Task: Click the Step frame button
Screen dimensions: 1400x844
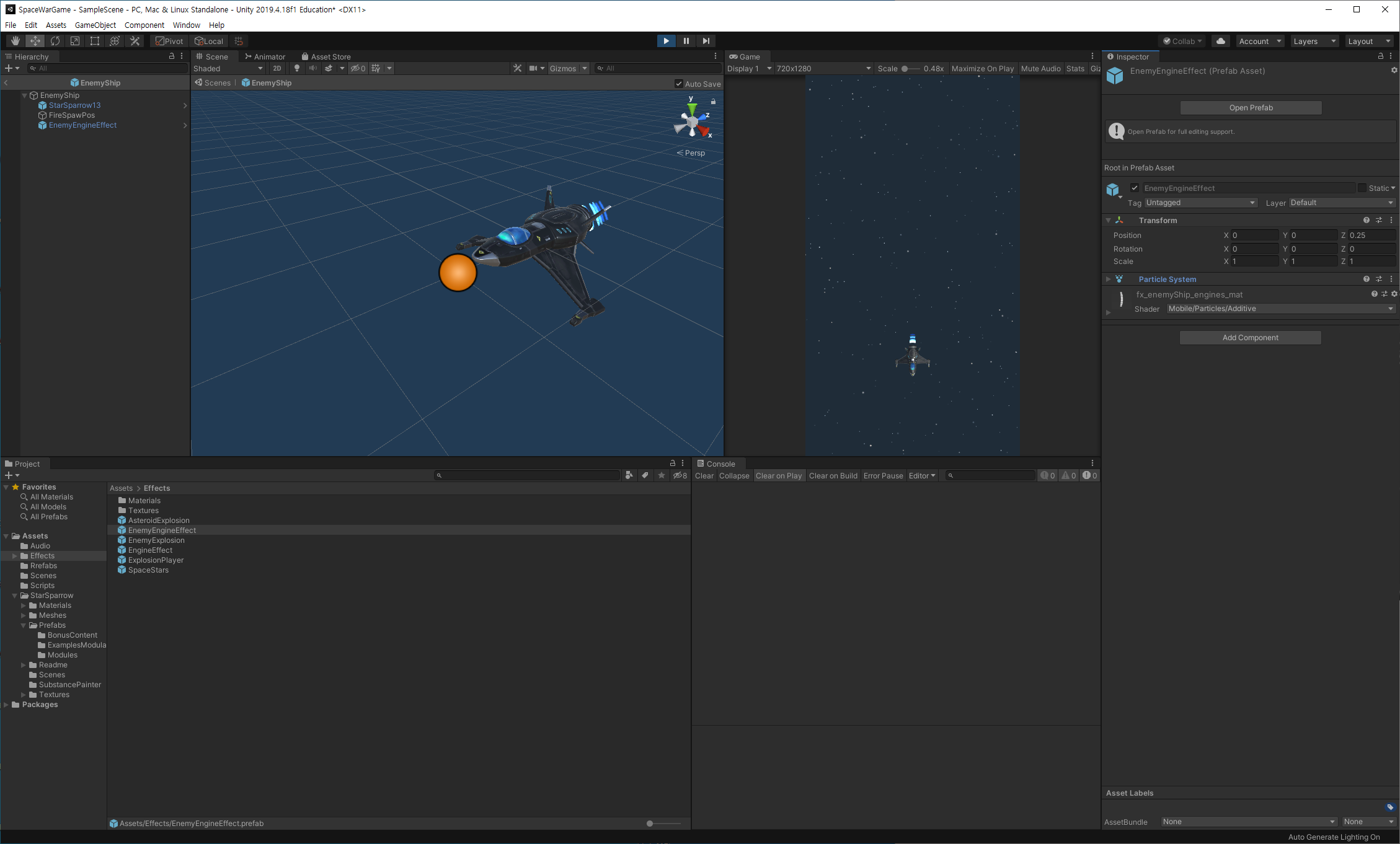Action: [x=706, y=41]
